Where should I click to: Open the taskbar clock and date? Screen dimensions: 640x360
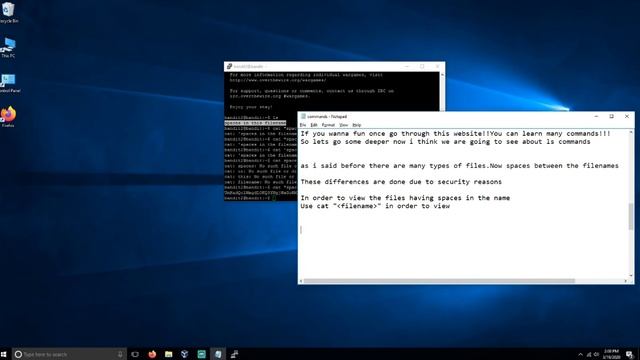(611, 354)
